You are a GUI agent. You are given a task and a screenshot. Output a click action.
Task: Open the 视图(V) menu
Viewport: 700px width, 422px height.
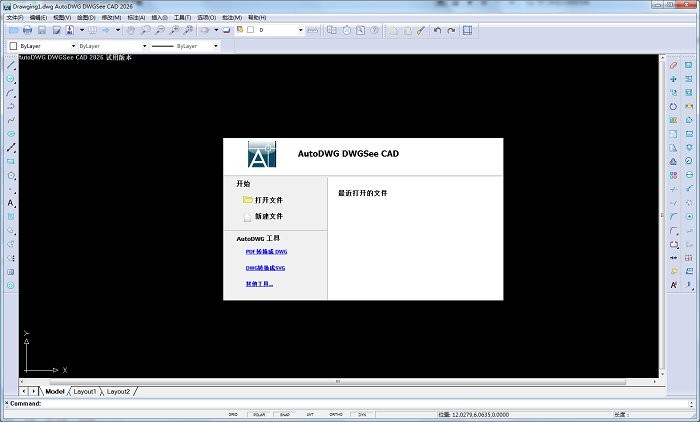[62, 17]
